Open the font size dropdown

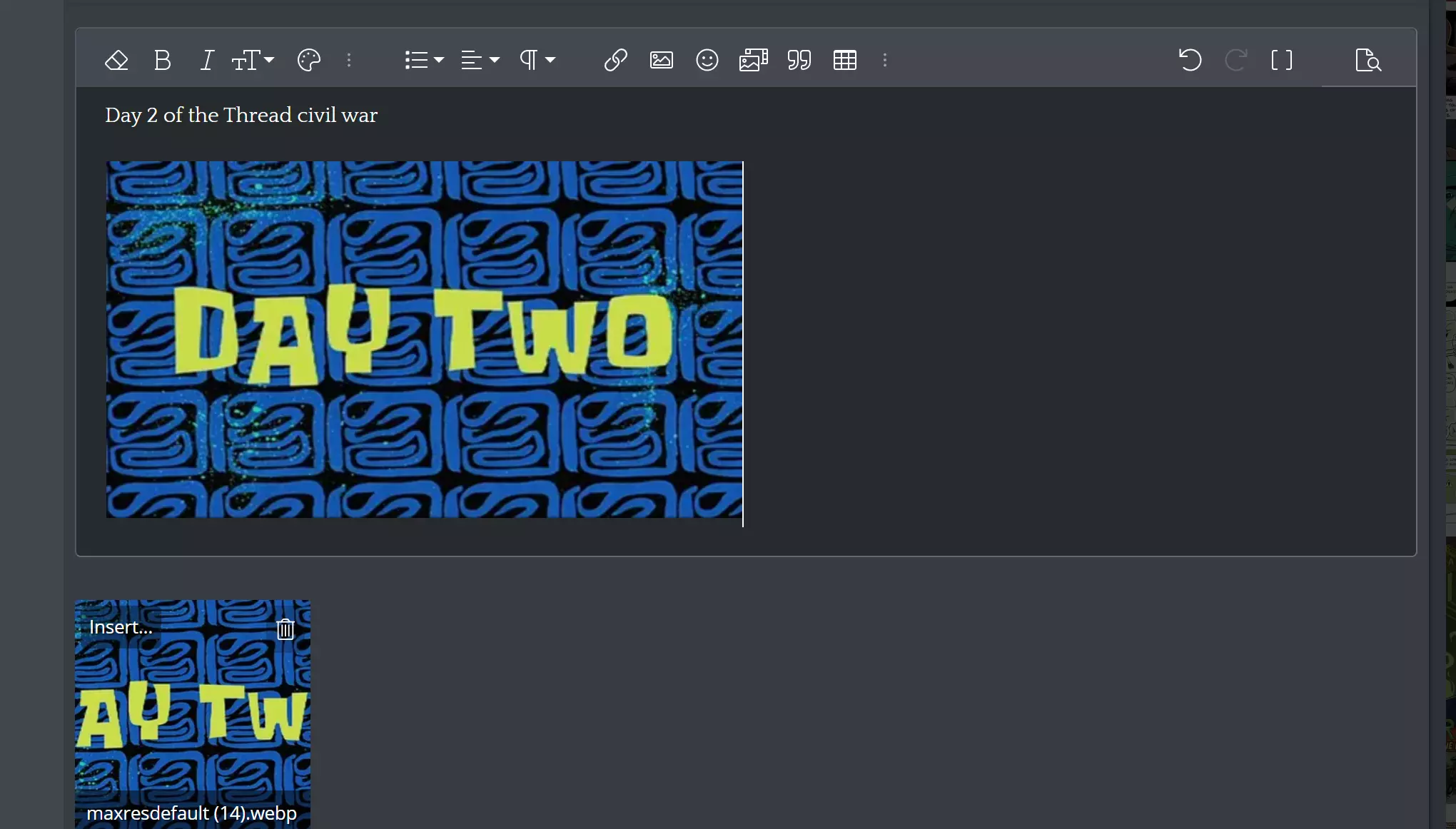(253, 60)
